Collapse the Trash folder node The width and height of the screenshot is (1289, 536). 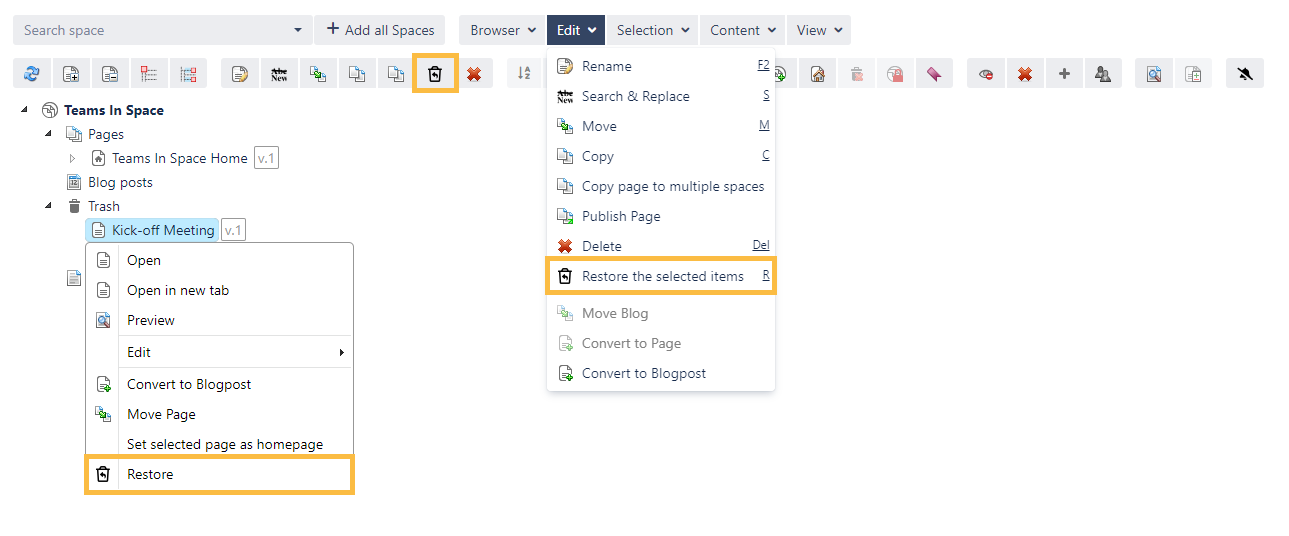(48, 206)
